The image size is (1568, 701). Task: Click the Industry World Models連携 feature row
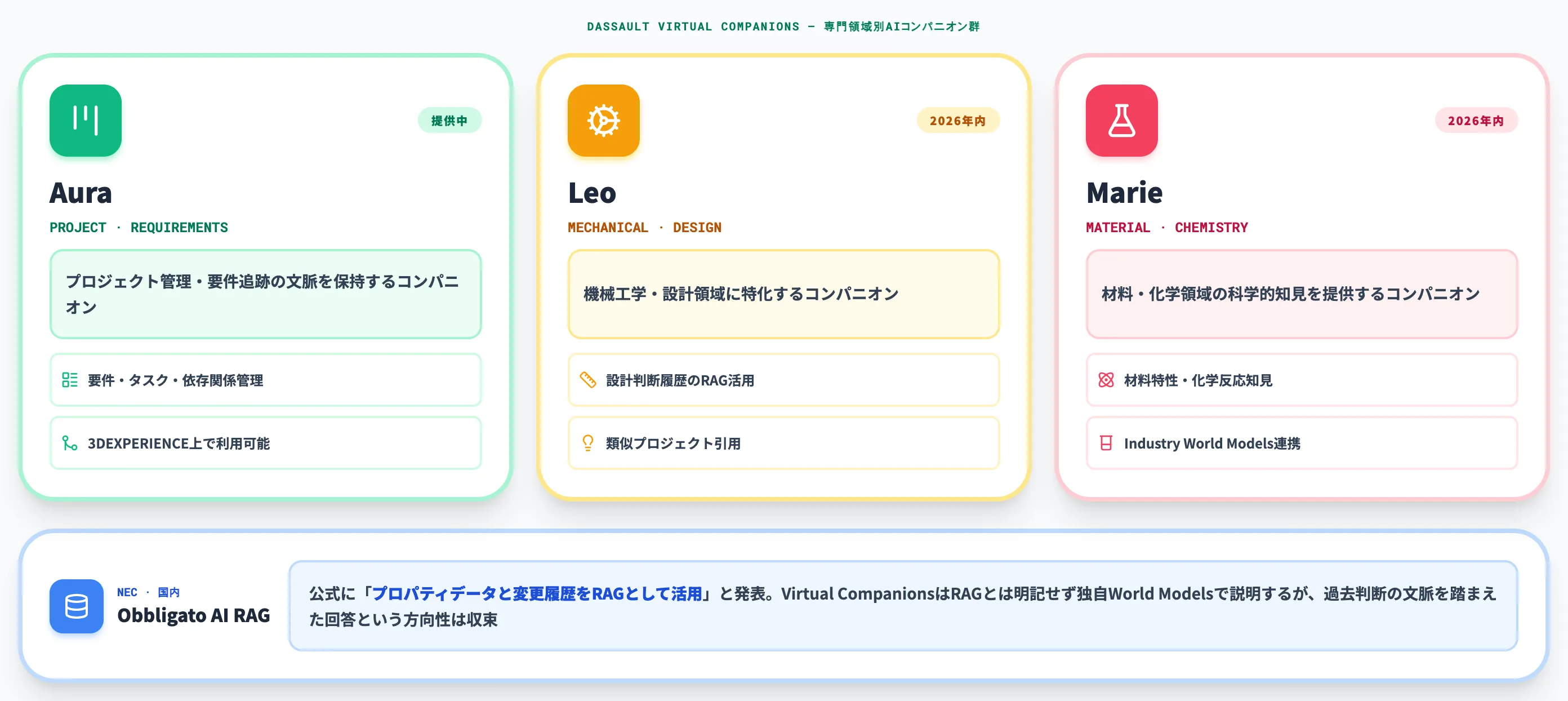pyautogui.click(x=1302, y=443)
